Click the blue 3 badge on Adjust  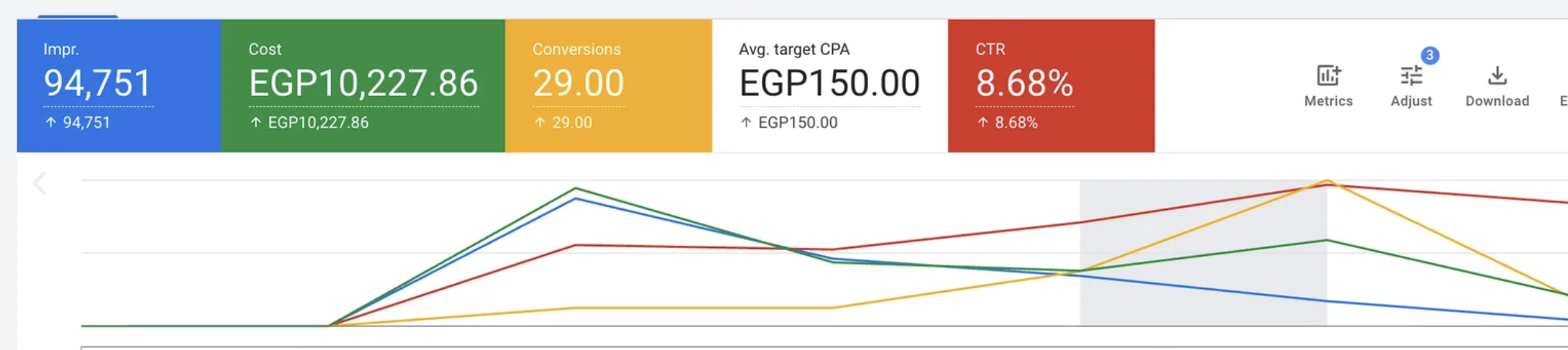click(1429, 55)
